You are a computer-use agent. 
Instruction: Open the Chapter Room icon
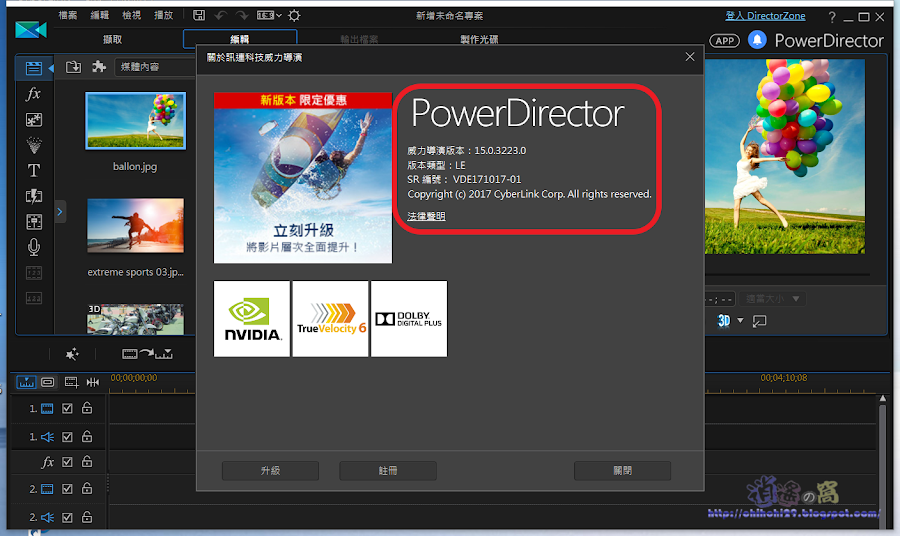click(x=34, y=273)
